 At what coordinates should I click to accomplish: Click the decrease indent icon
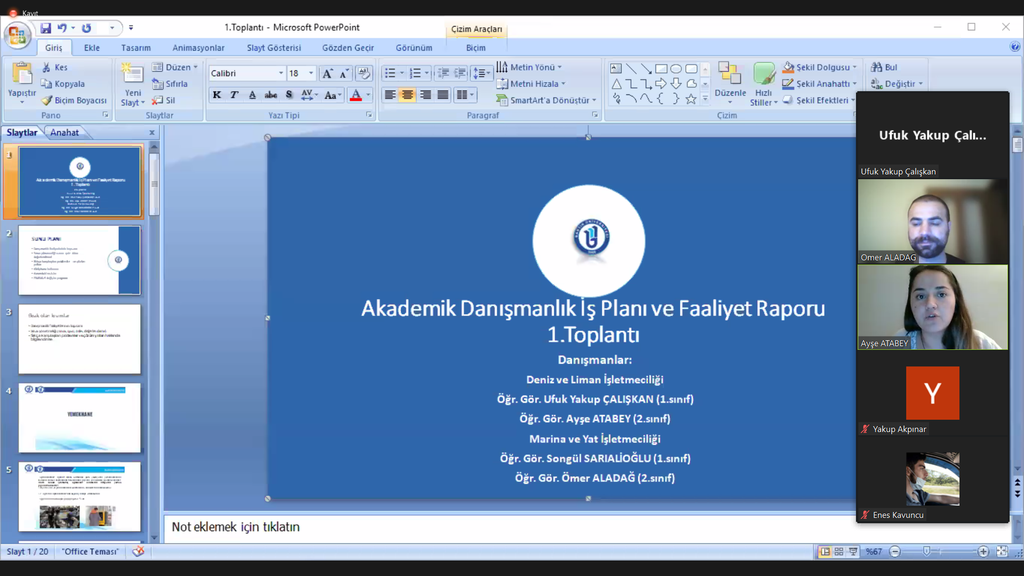[443, 73]
